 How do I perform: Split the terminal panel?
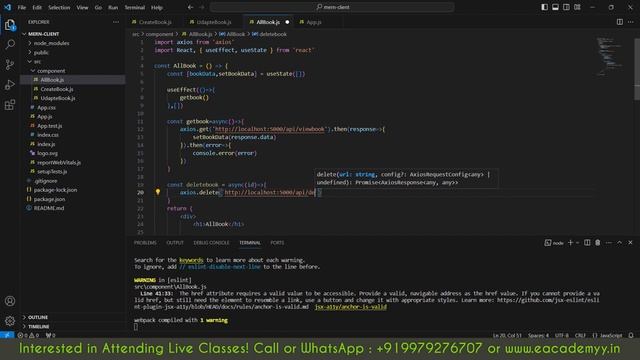point(587,242)
